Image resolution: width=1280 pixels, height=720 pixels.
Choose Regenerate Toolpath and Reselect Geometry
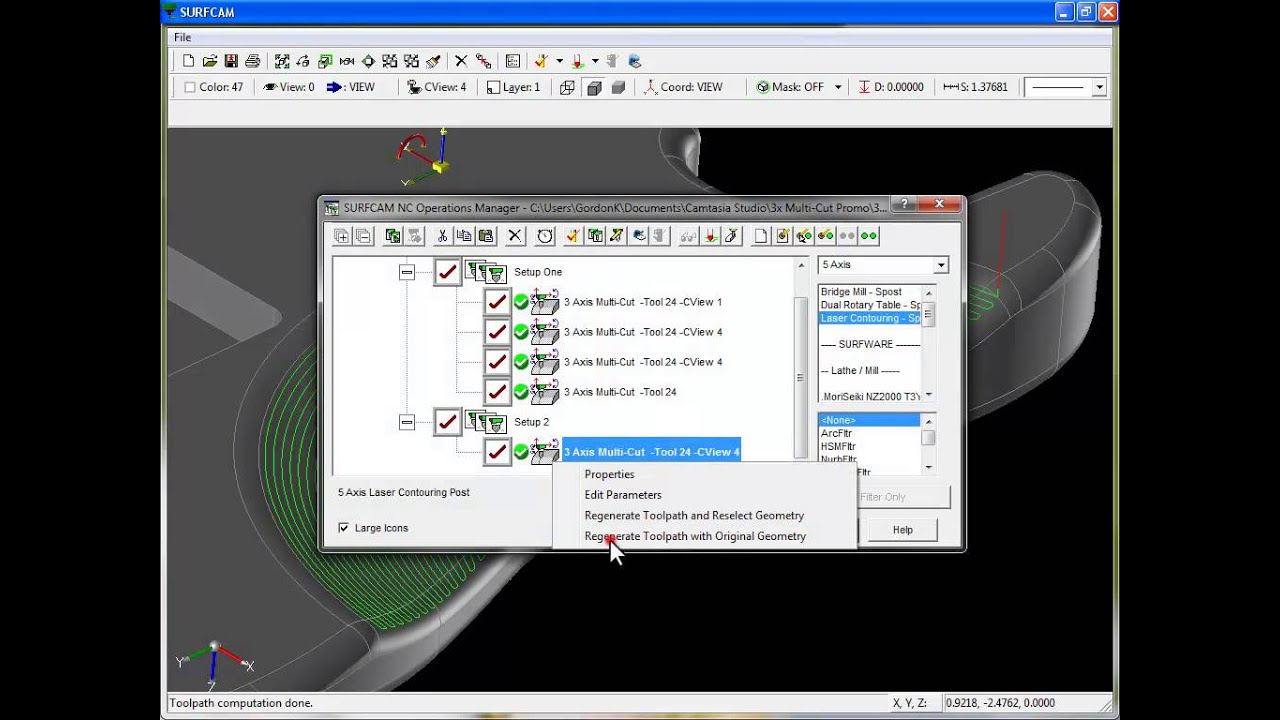click(694, 516)
